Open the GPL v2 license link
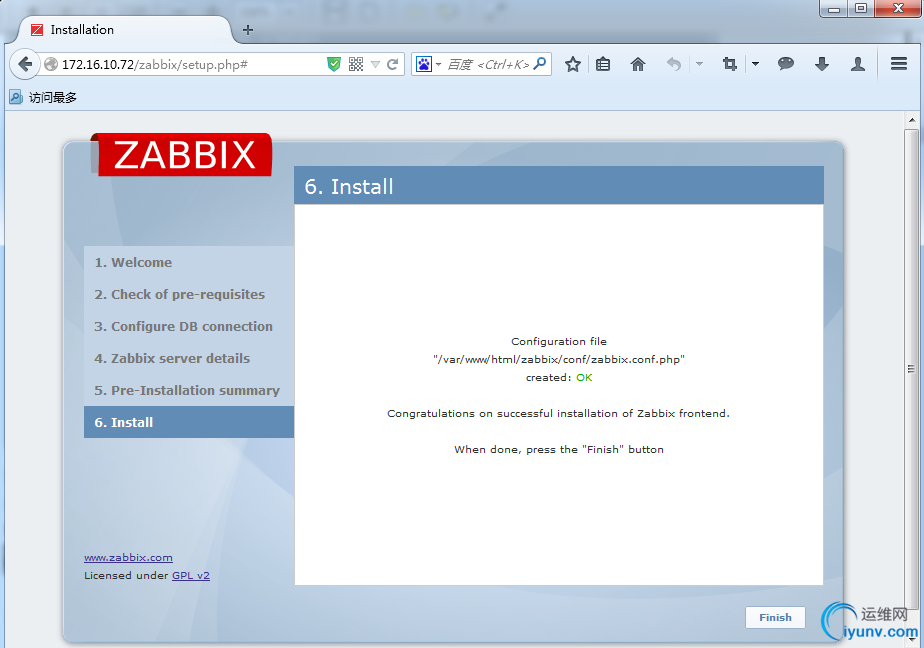This screenshot has width=924, height=648. 191,575
